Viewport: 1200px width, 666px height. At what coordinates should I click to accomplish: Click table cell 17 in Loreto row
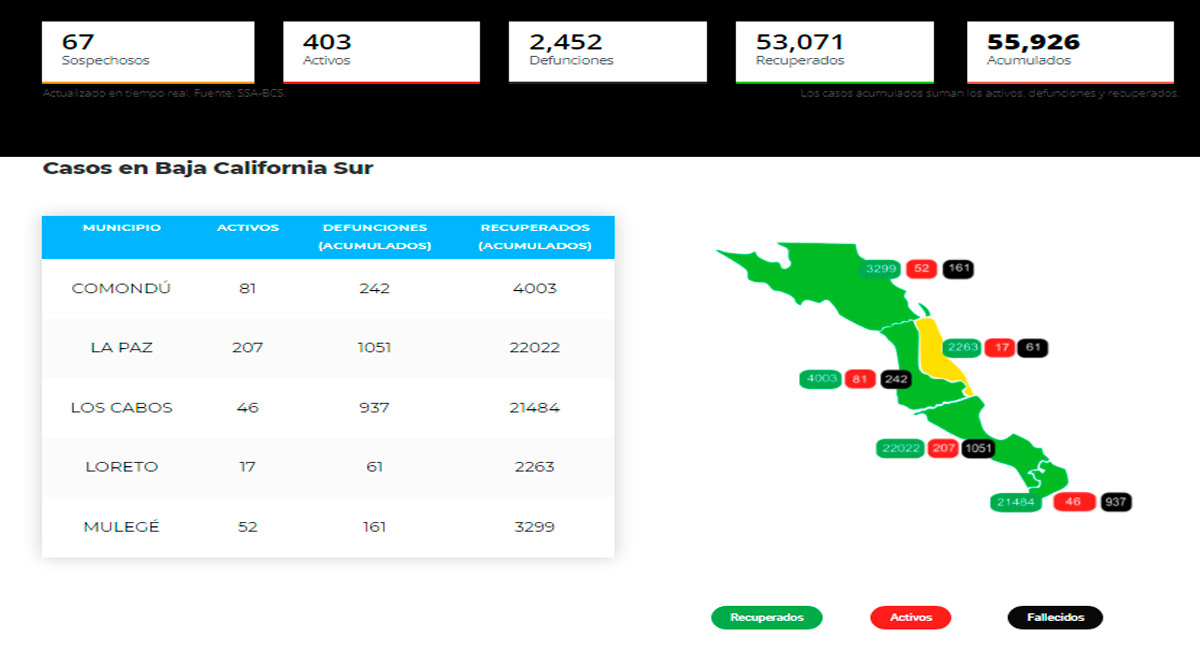(248, 467)
